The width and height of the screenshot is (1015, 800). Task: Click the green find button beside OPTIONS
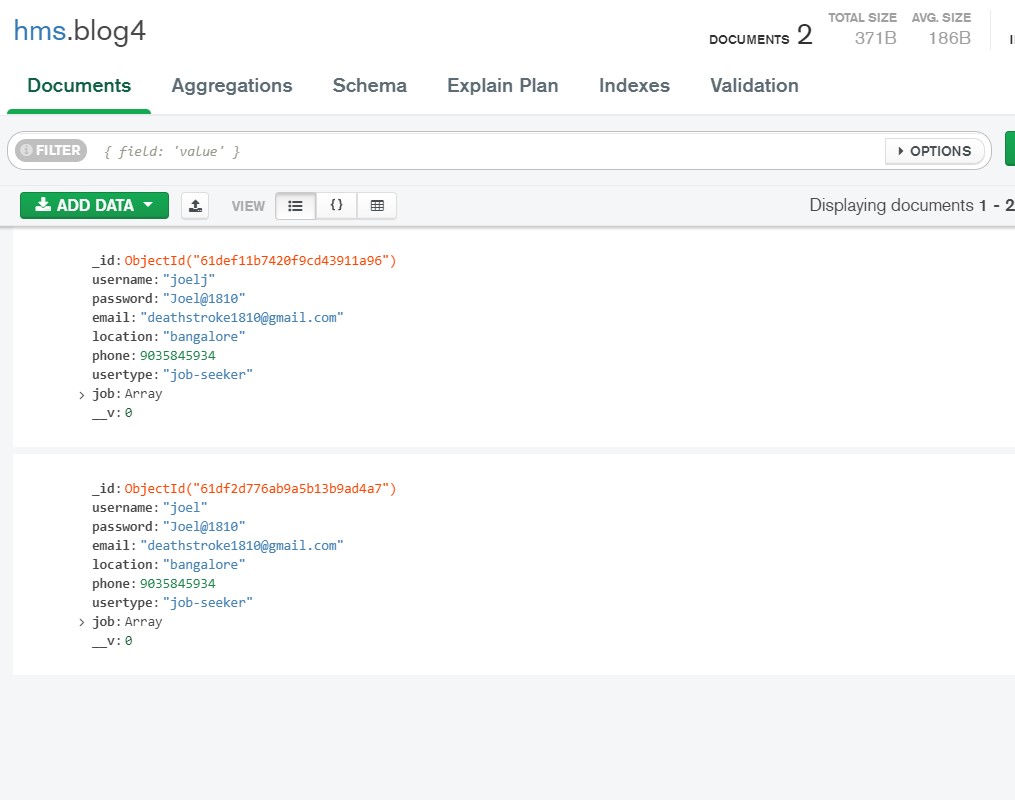1008,151
